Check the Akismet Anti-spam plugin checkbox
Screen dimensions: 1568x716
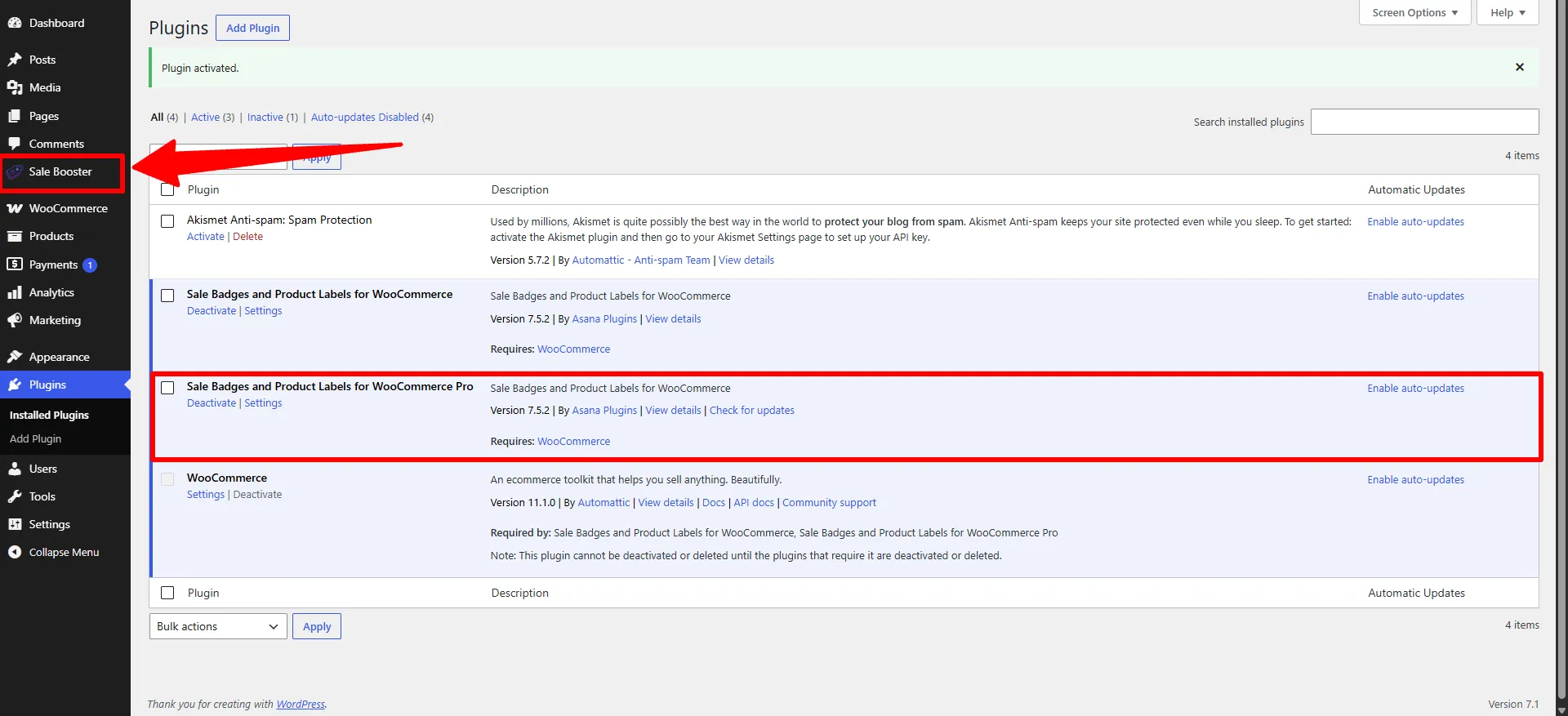(167, 221)
